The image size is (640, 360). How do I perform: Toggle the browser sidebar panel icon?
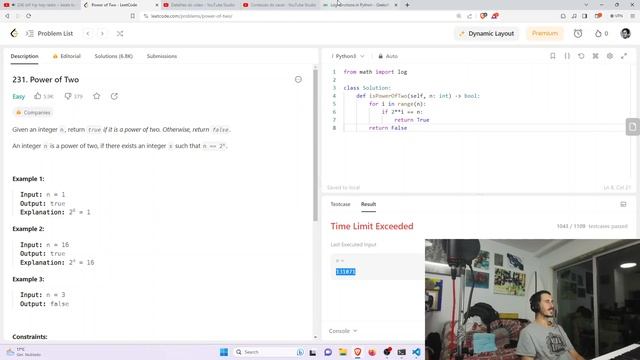pos(585,16)
